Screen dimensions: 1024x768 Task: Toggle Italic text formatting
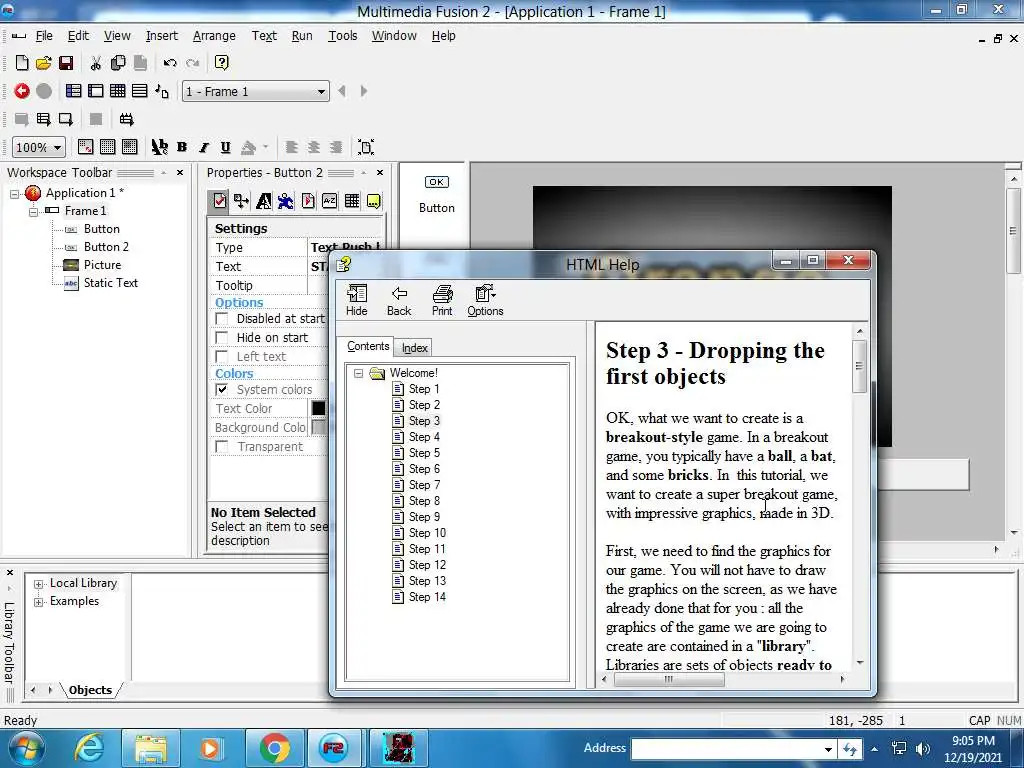tap(204, 147)
